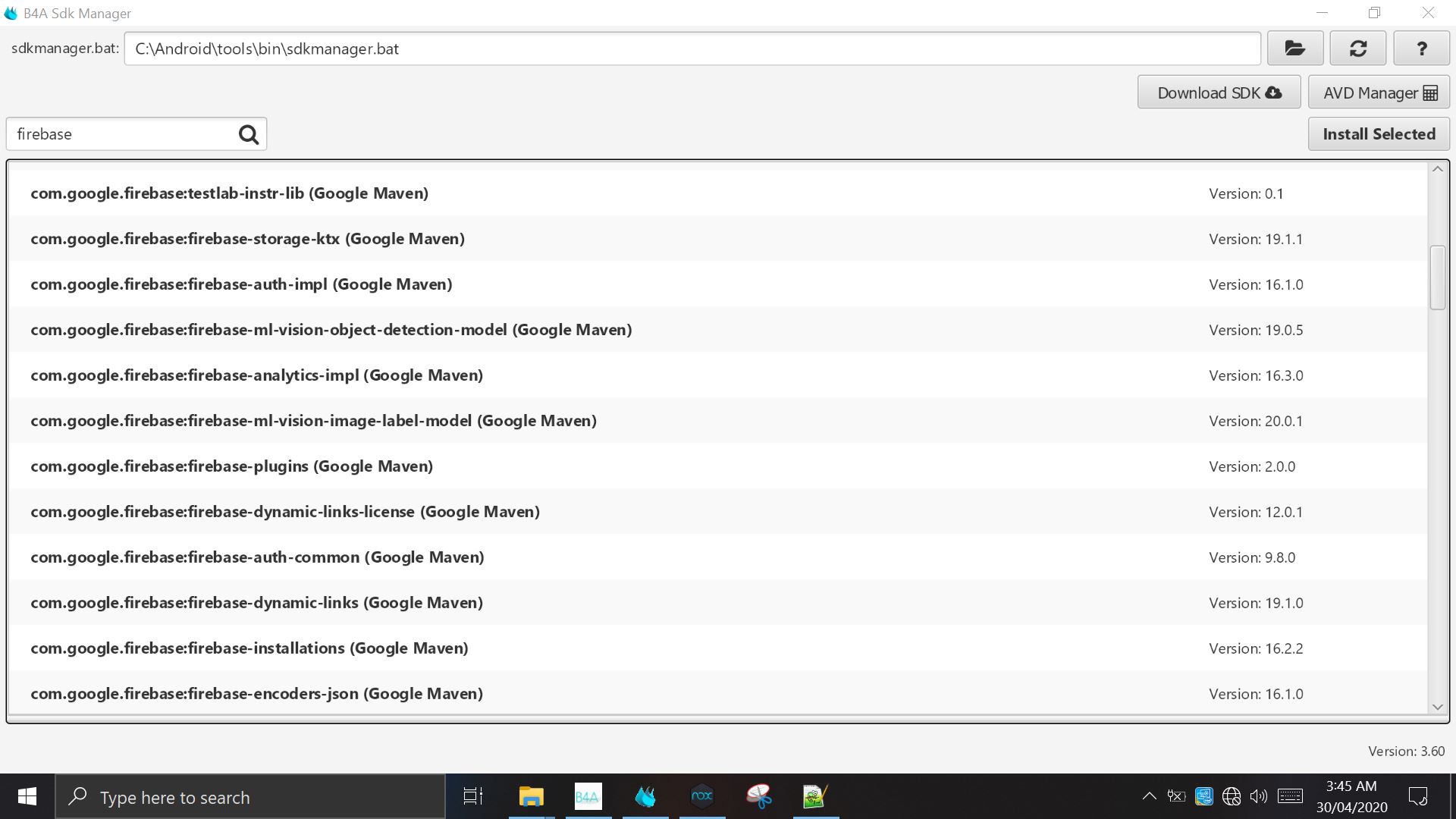
Task: Click Install Selected button
Action: 1379,133
